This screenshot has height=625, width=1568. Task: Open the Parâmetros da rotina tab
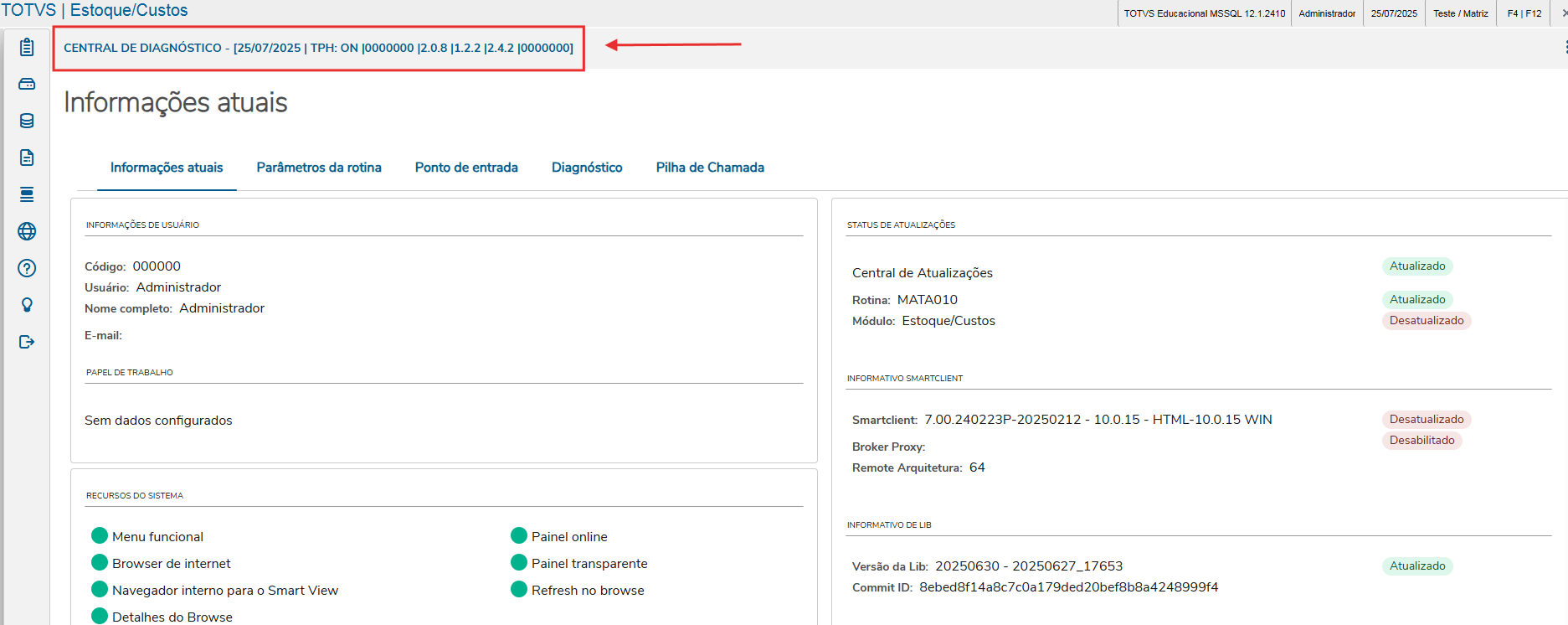point(319,168)
